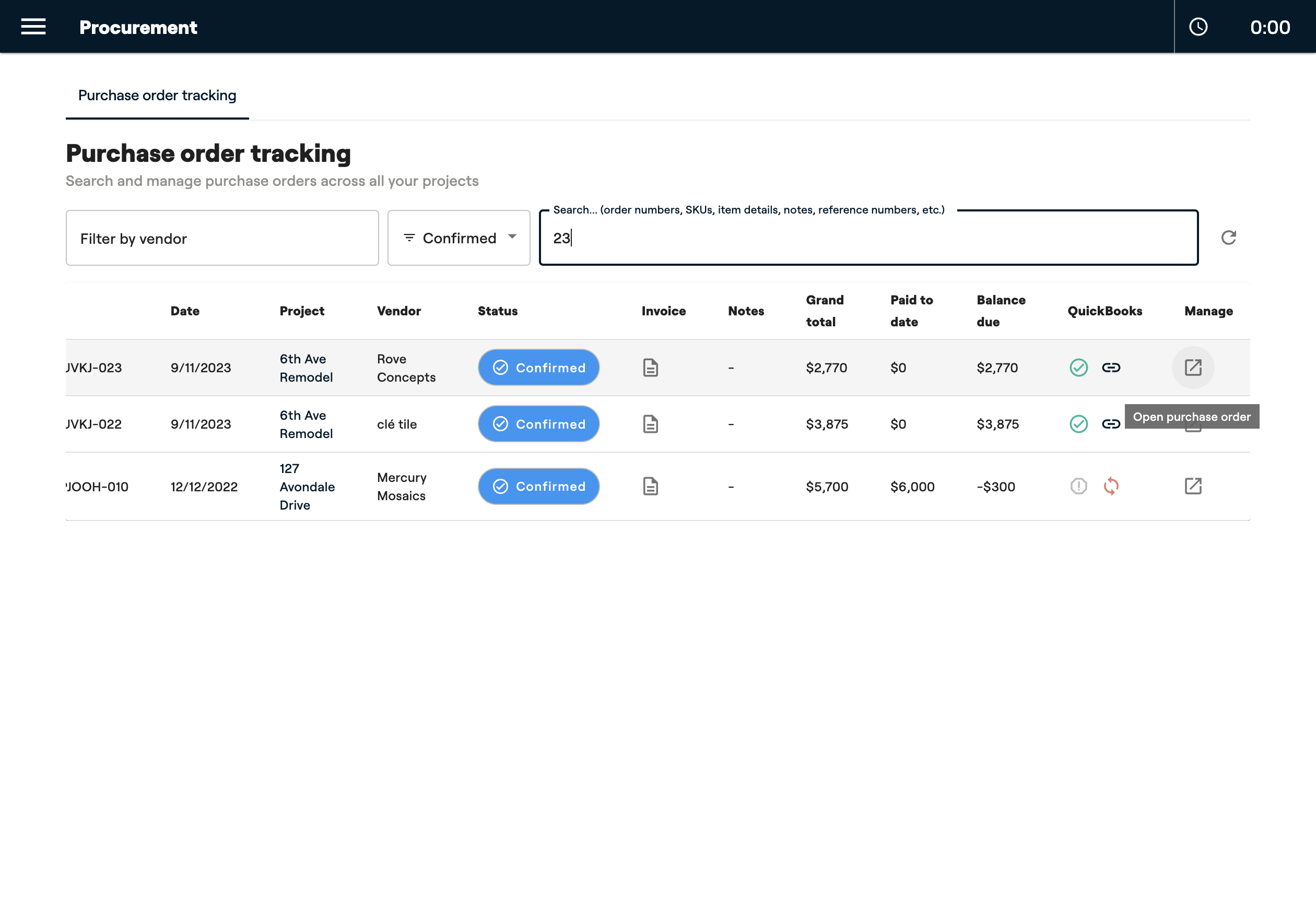Click QuickBooks link icon for JVKJ-022
1316x897 pixels.
click(1111, 424)
